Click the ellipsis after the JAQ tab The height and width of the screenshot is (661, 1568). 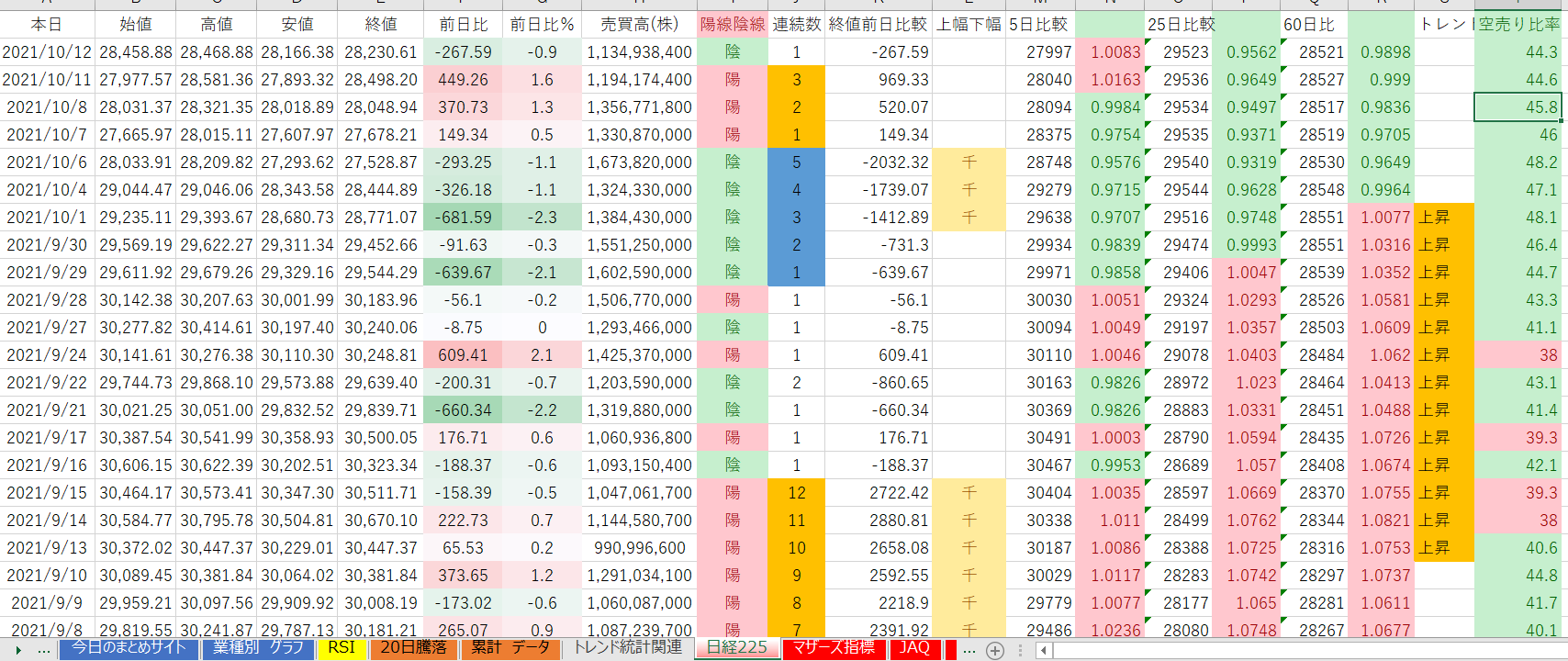(969, 650)
